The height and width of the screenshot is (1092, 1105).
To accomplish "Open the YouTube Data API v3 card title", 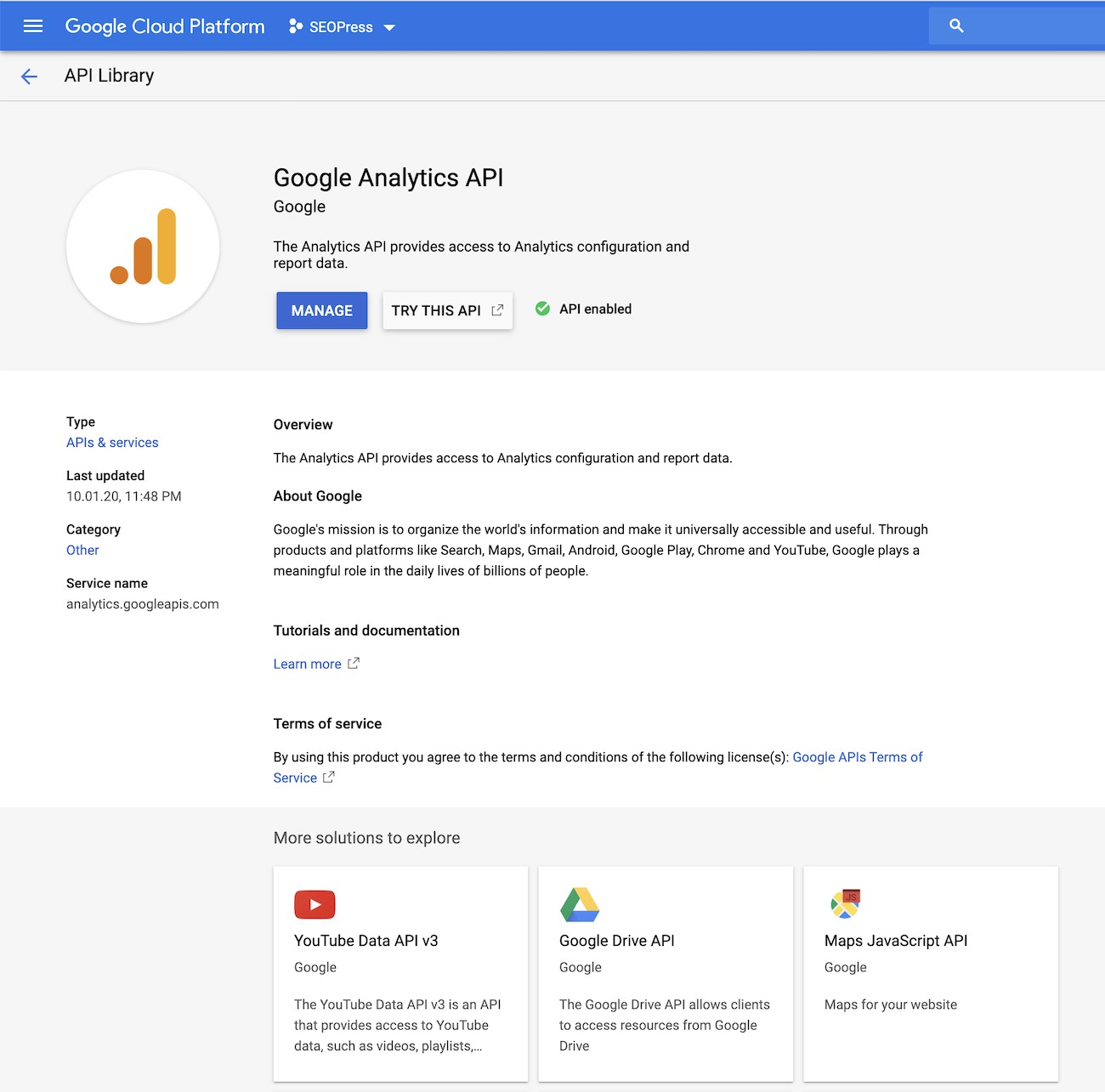I will click(x=366, y=941).
